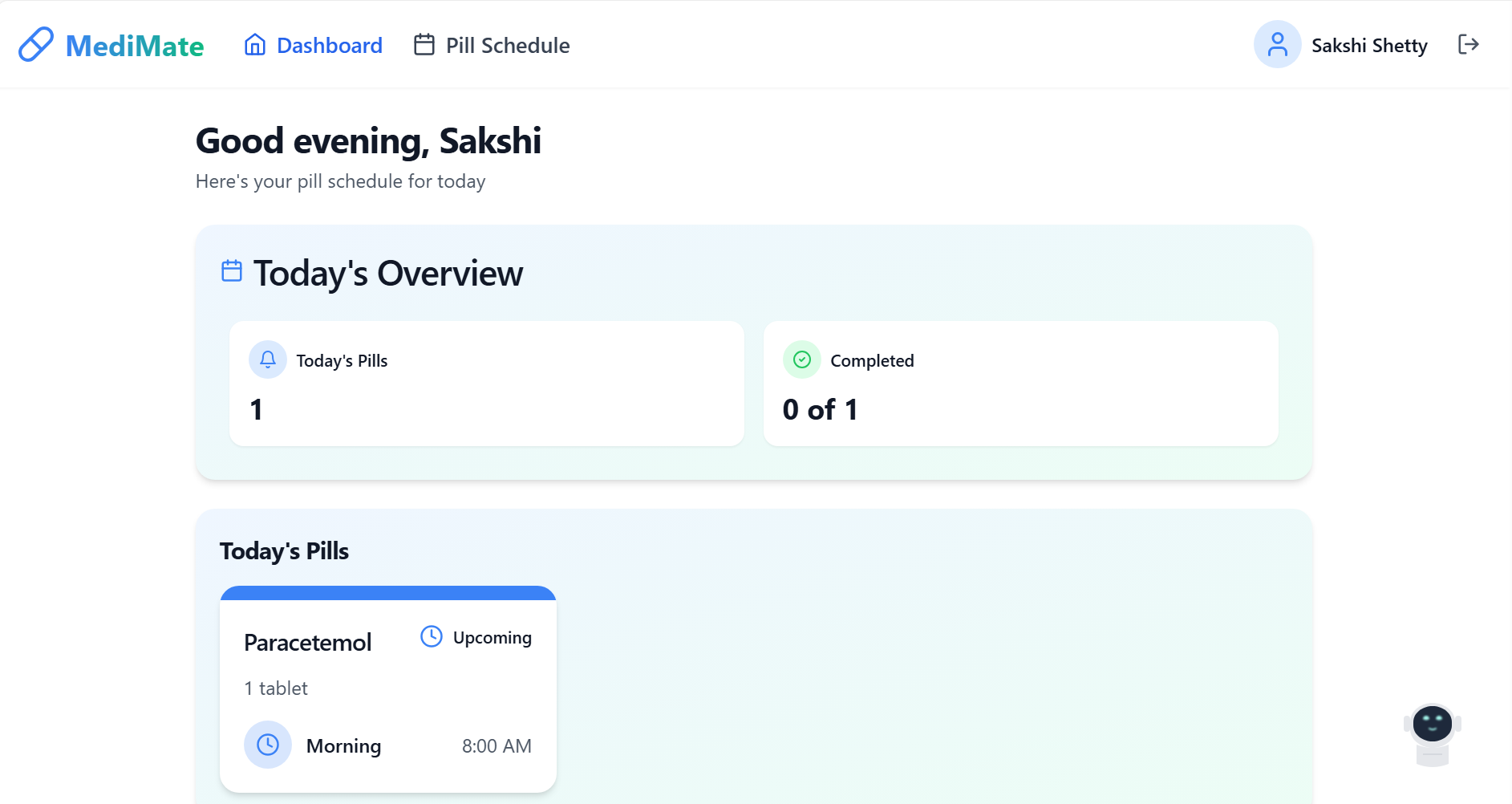1512x804 pixels.
Task: Click the clock icon beside Upcoming status
Action: click(432, 637)
